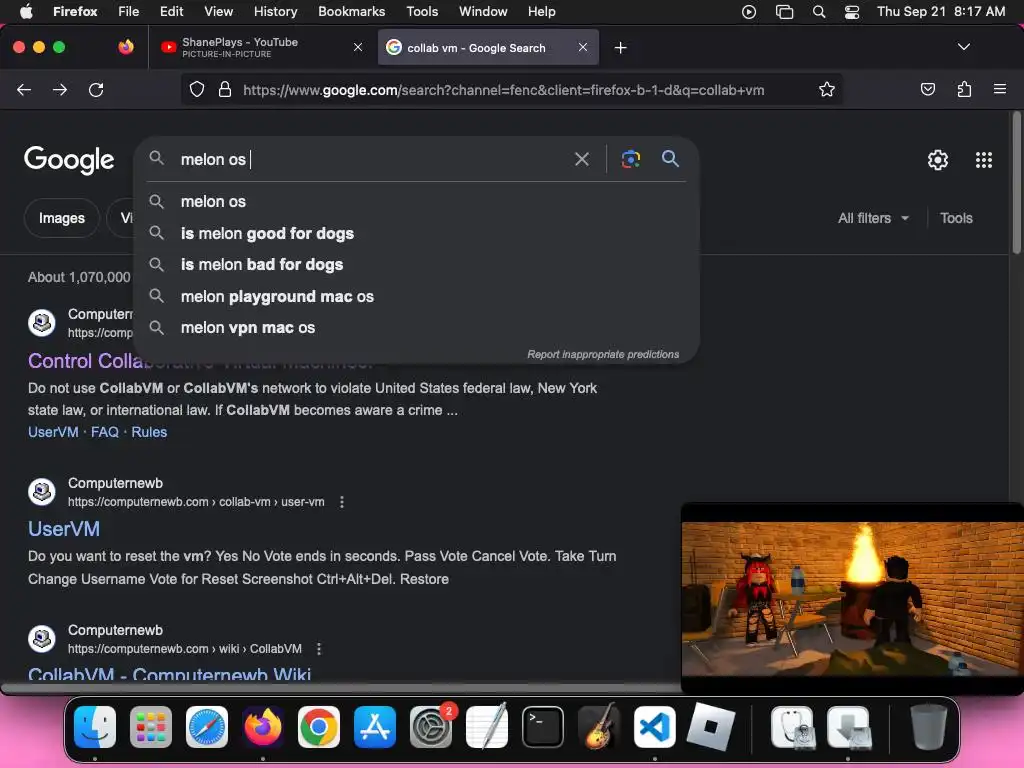Click the Google search input field
1024x768 pixels.
(372, 159)
